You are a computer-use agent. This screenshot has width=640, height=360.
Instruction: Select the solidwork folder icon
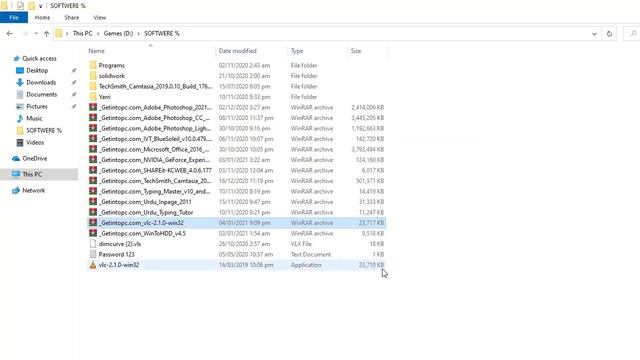click(x=93, y=76)
